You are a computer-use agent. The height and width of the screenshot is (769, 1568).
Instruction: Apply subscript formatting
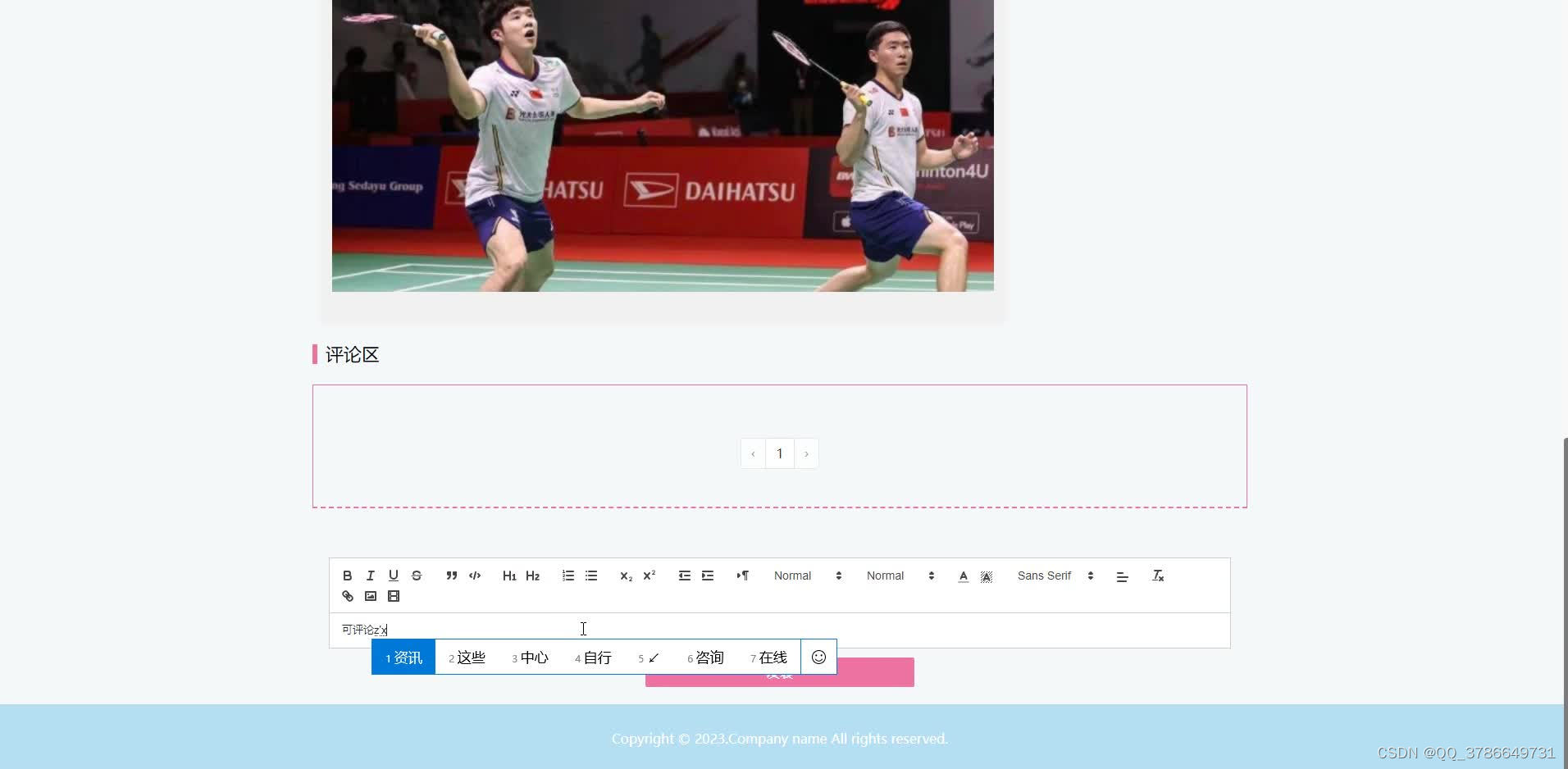[626, 576]
